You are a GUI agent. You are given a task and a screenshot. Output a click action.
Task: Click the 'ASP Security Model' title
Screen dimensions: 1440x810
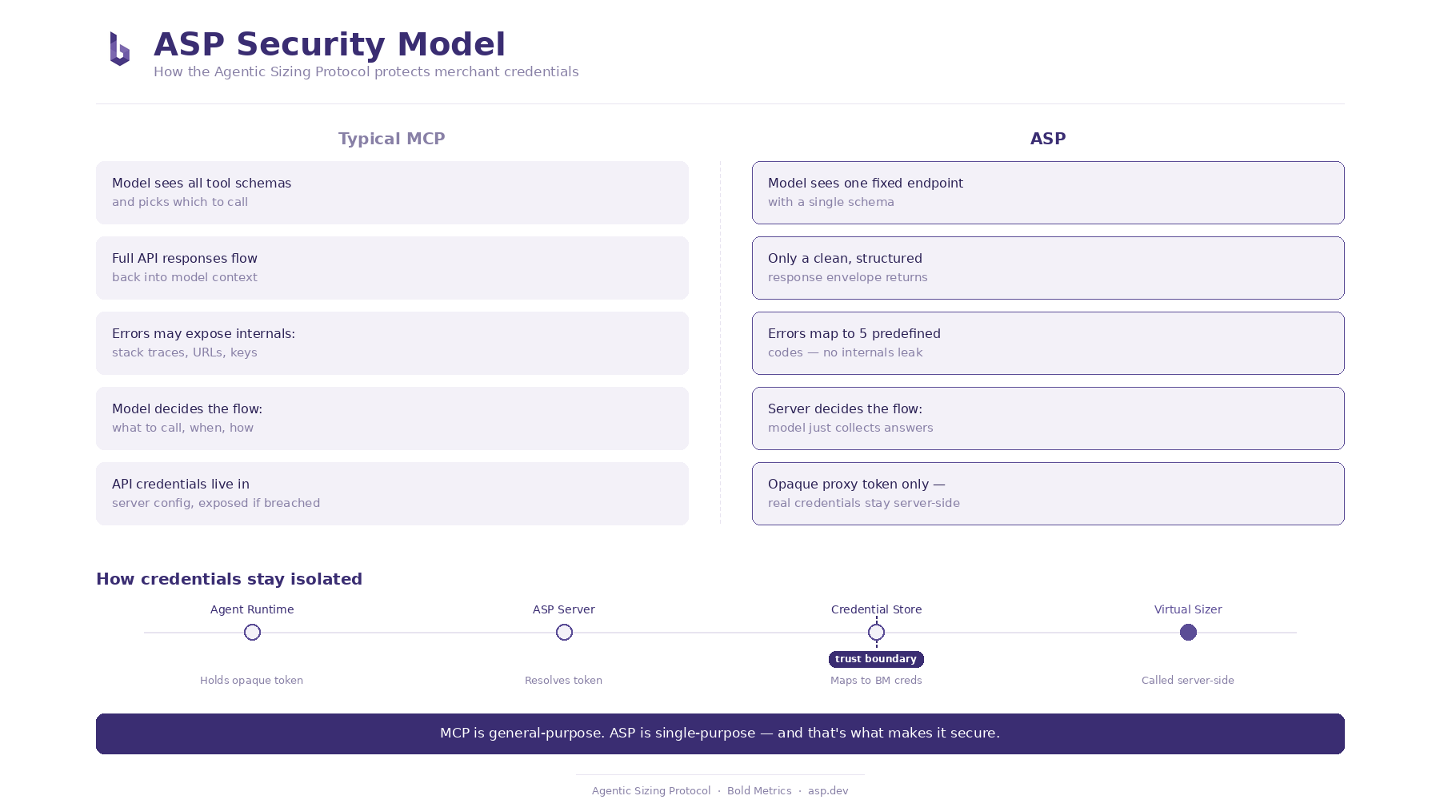coord(329,45)
